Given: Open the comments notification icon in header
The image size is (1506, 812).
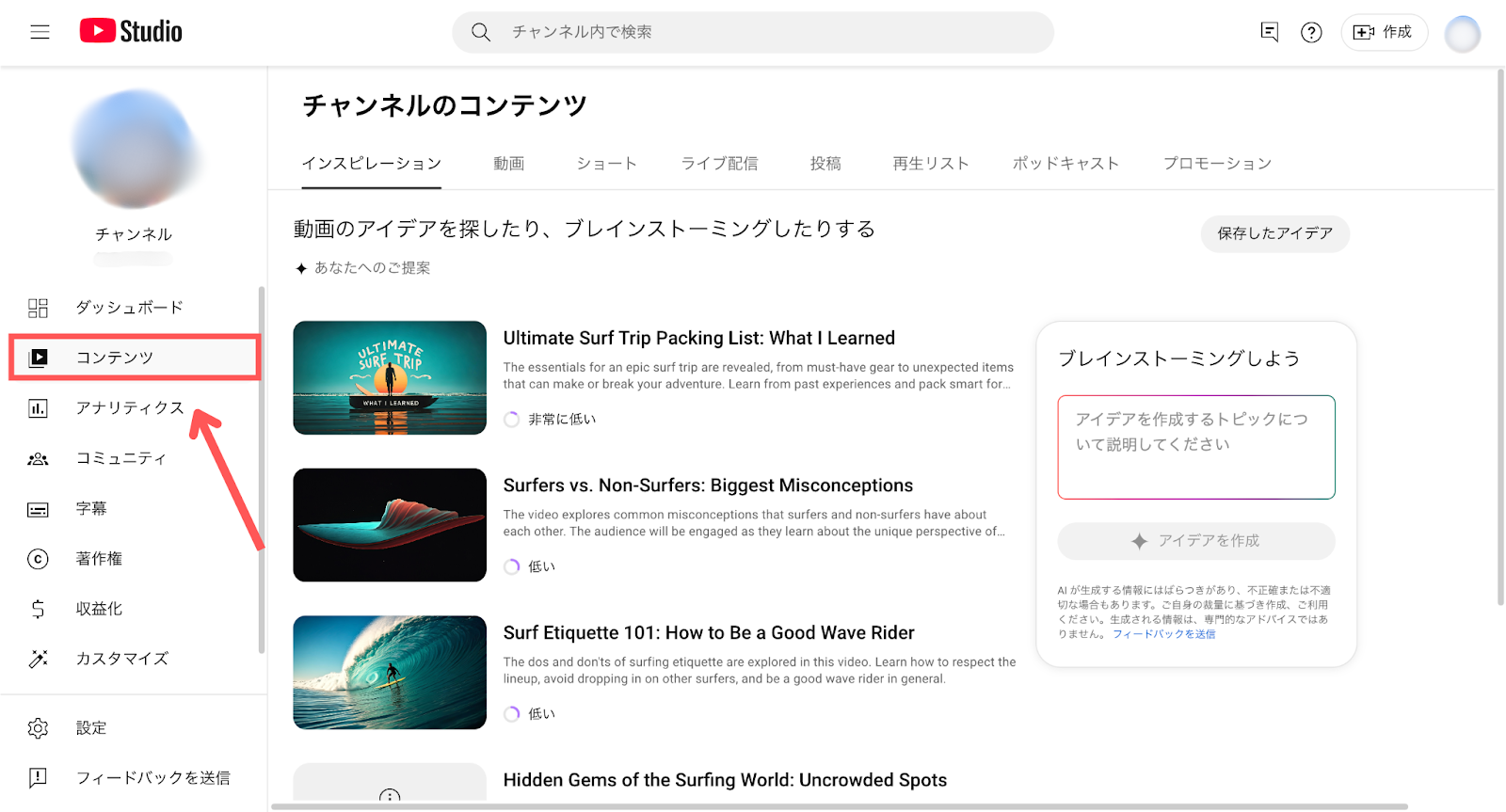Looking at the screenshot, I should (x=1270, y=32).
